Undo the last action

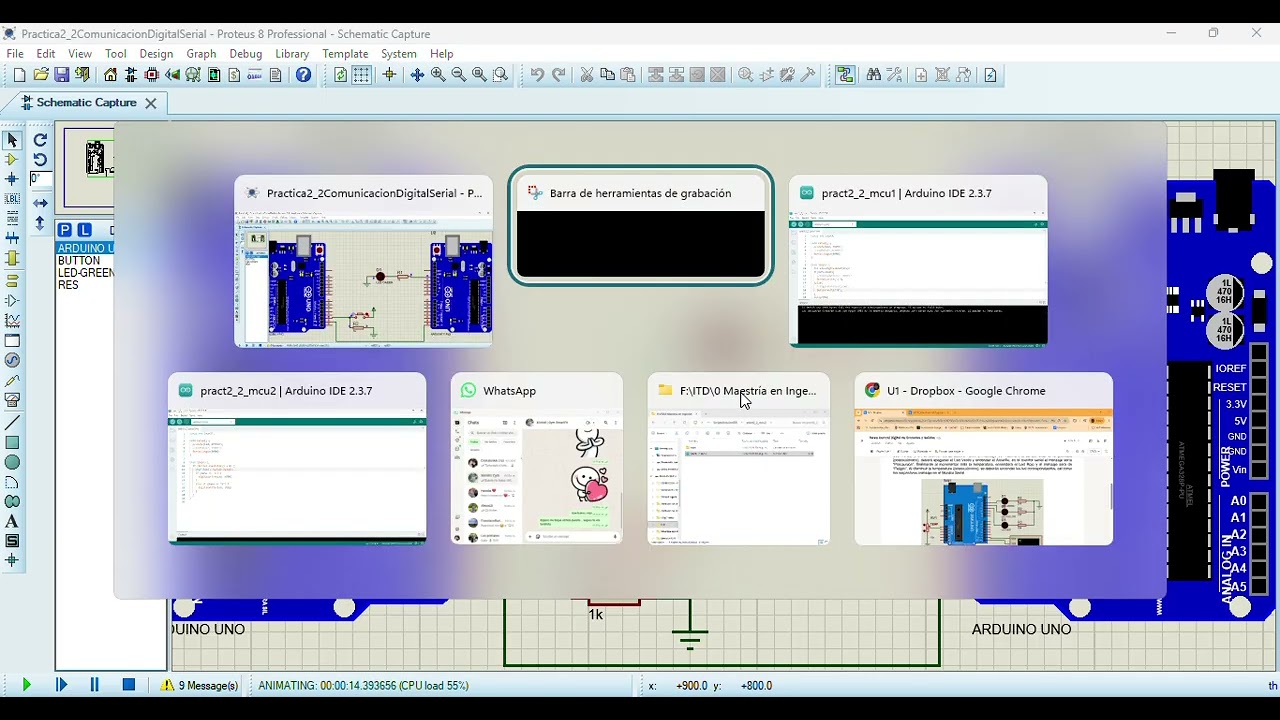tap(537, 75)
